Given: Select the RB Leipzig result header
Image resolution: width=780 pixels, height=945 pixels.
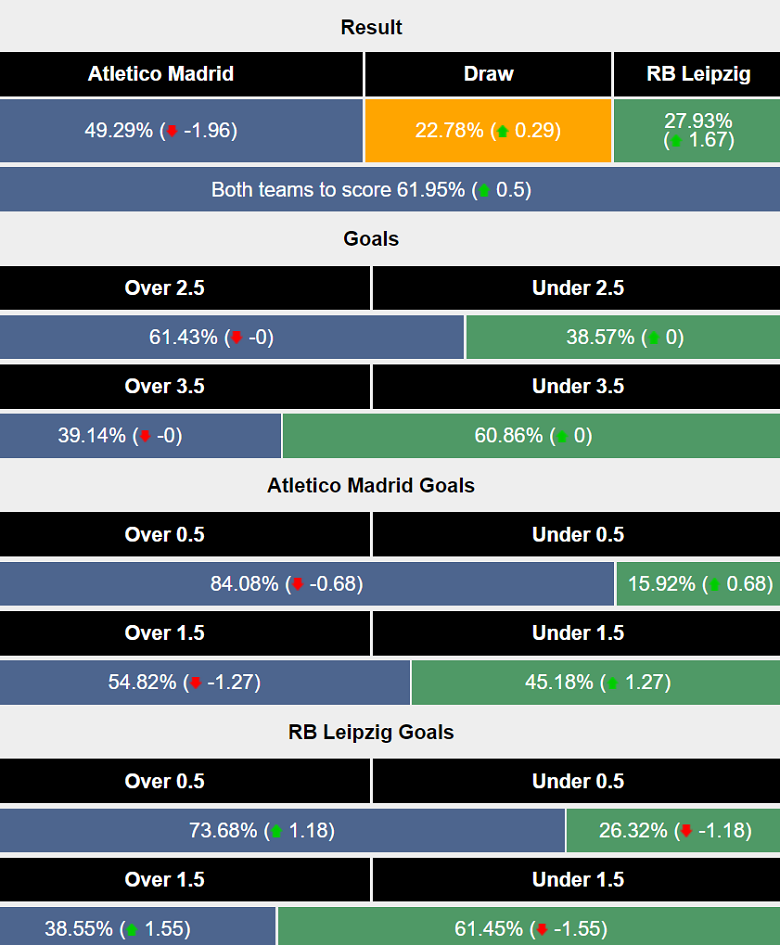Looking at the screenshot, I should 696,74.
